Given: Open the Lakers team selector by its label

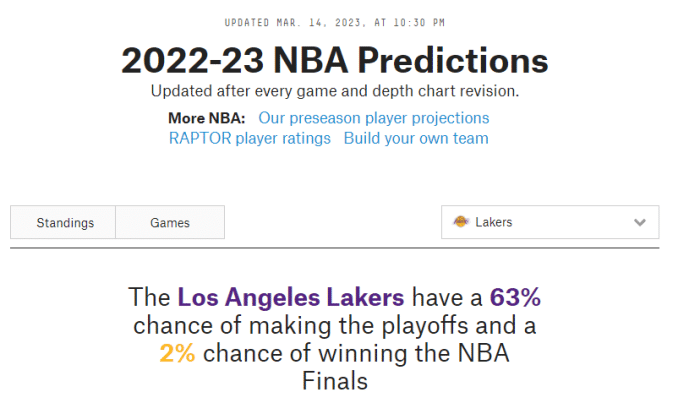Looking at the screenshot, I should (494, 222).
